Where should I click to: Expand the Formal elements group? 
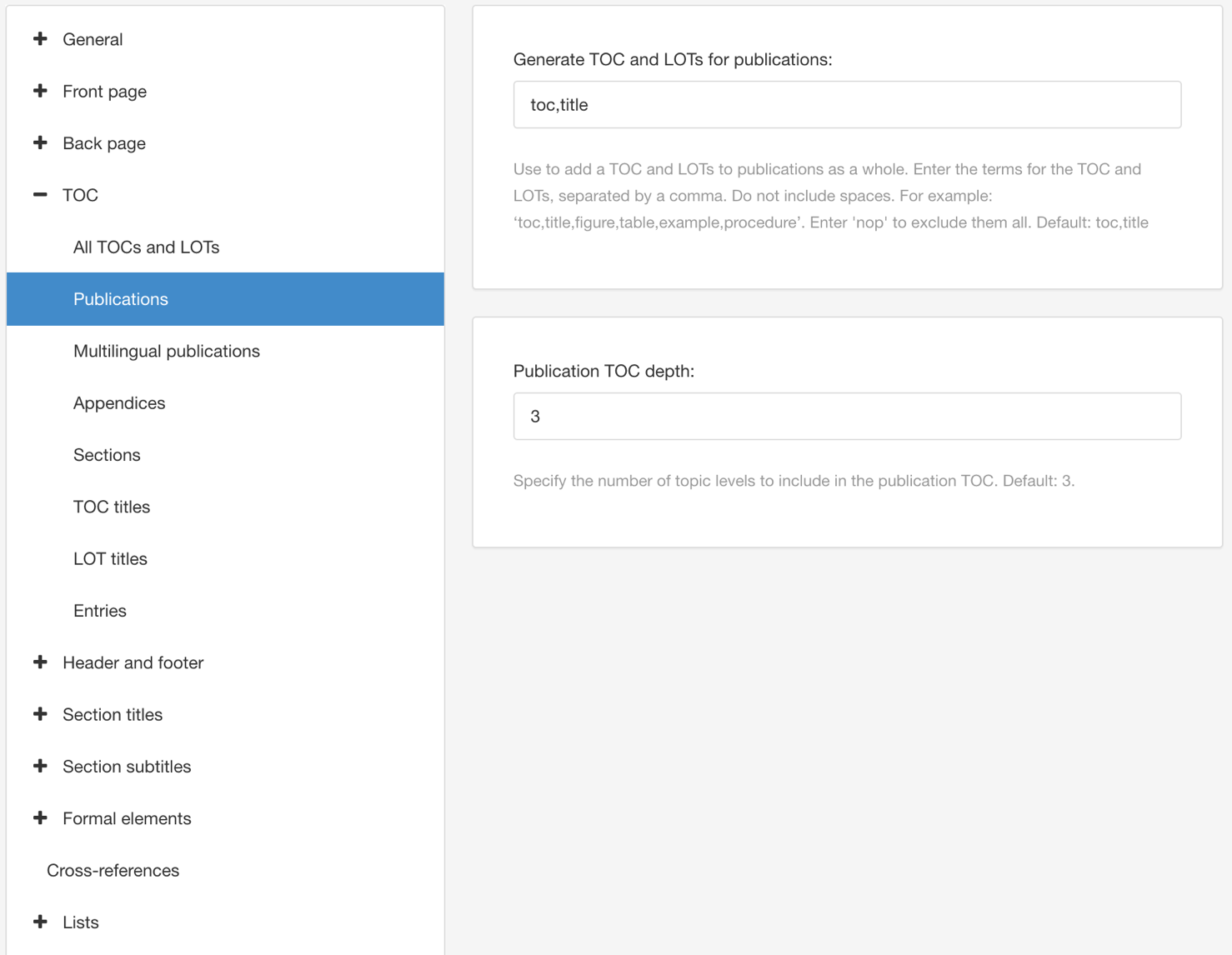click(x=40, y=818)
